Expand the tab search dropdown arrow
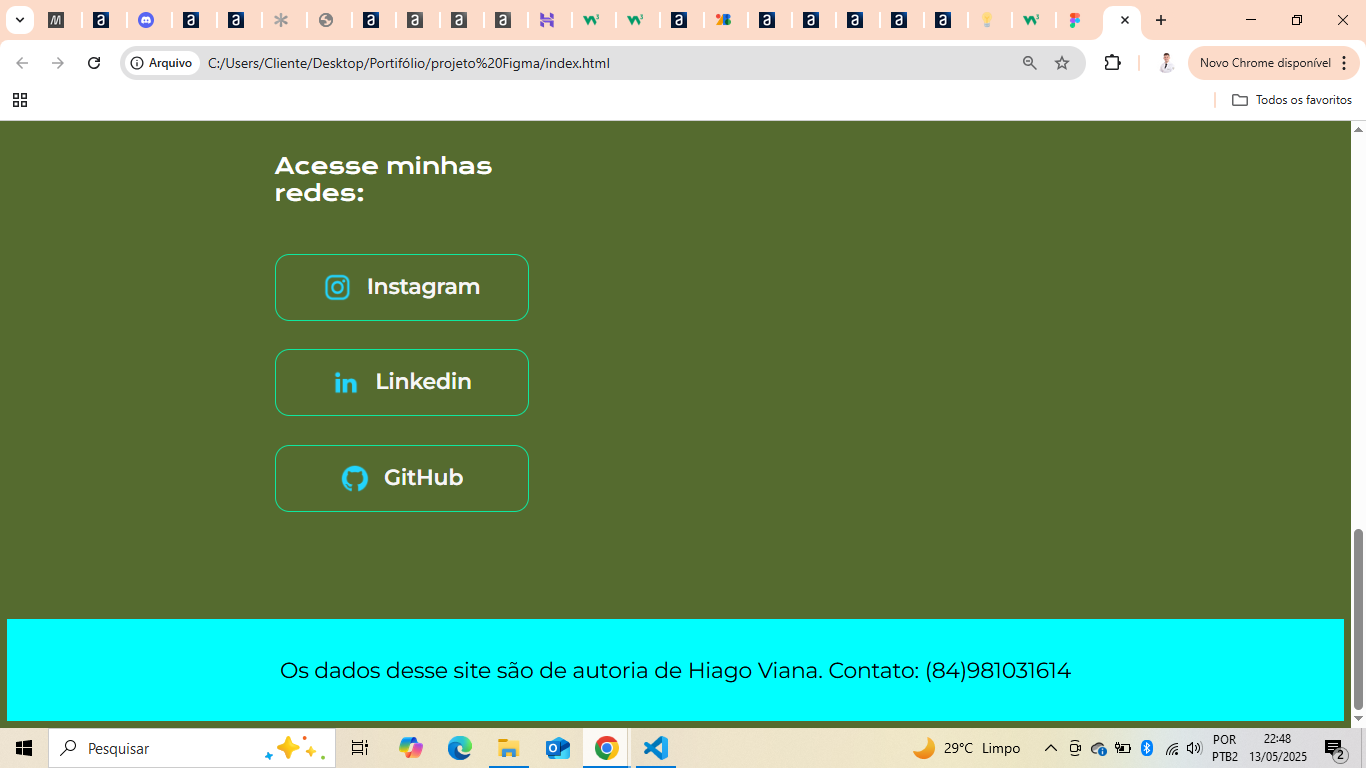 [19, 20]
